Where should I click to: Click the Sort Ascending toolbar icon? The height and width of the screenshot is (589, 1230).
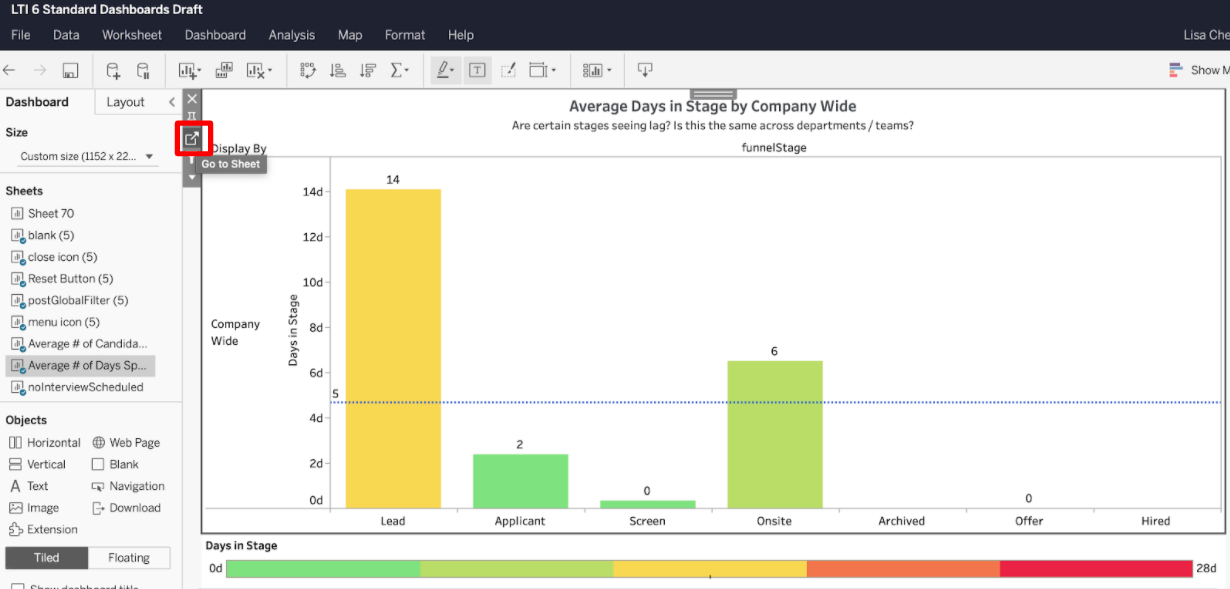tap(337, 70)
